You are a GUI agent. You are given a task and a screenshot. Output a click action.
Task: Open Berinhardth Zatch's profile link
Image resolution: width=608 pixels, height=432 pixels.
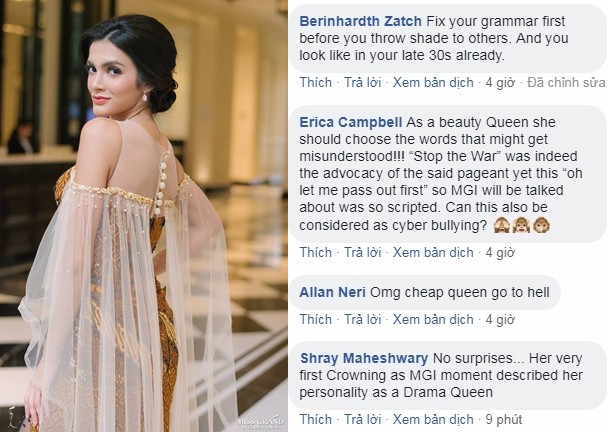tap(360, 21)
